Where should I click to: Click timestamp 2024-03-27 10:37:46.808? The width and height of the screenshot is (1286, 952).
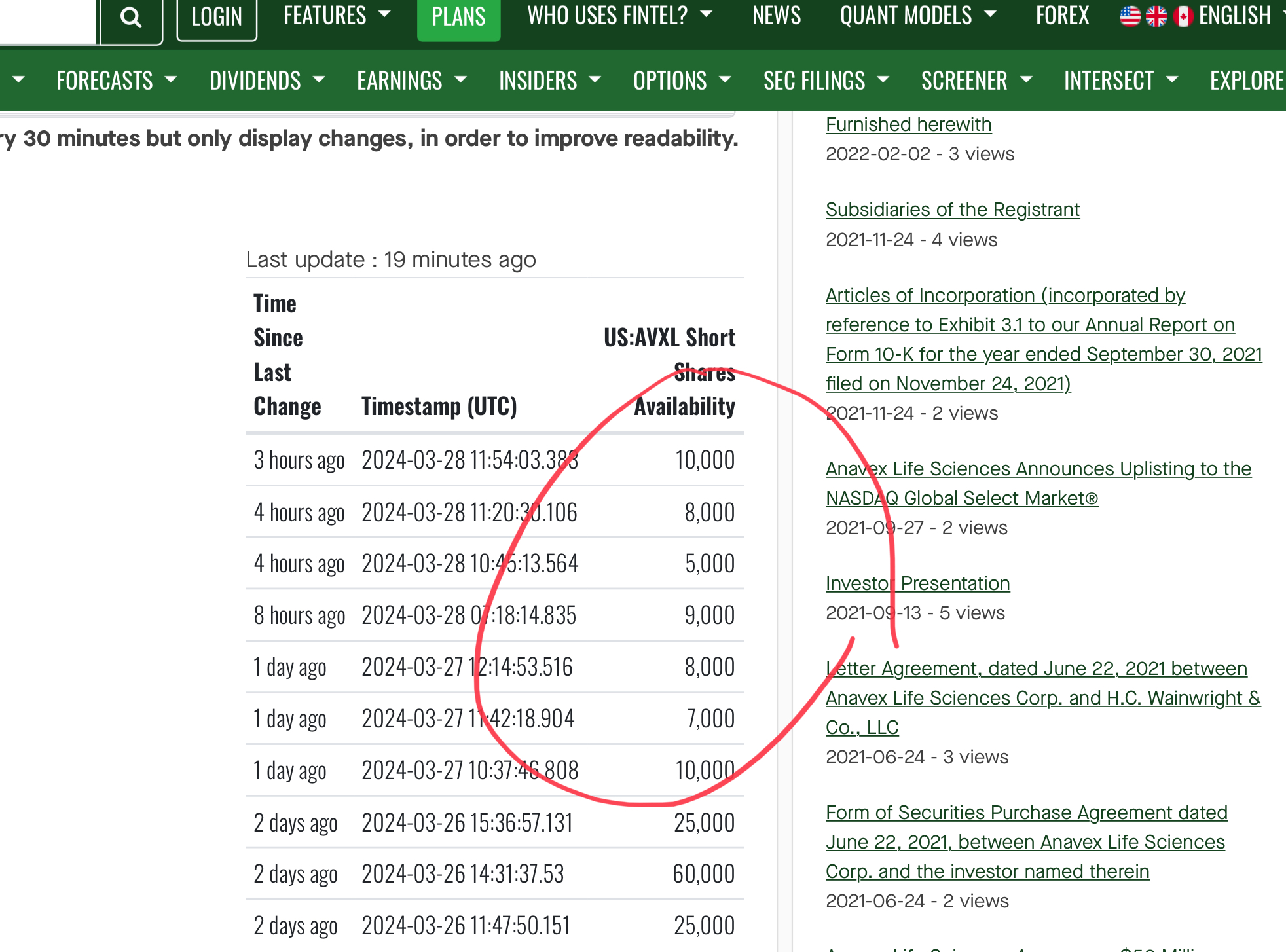(469, 770)
